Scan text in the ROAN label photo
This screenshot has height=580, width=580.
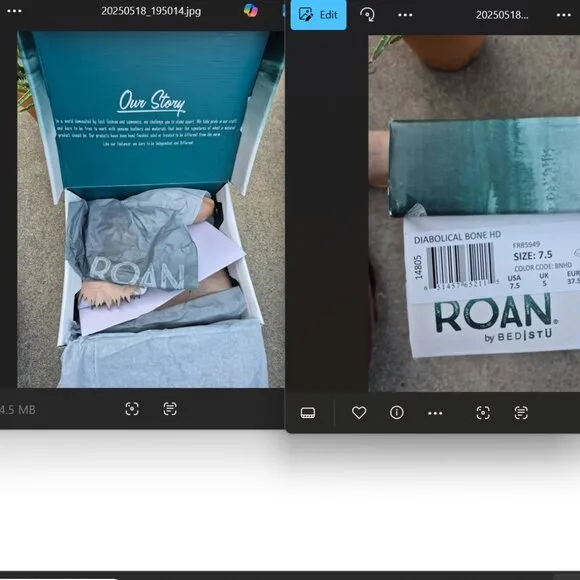[x=521, y=413]
